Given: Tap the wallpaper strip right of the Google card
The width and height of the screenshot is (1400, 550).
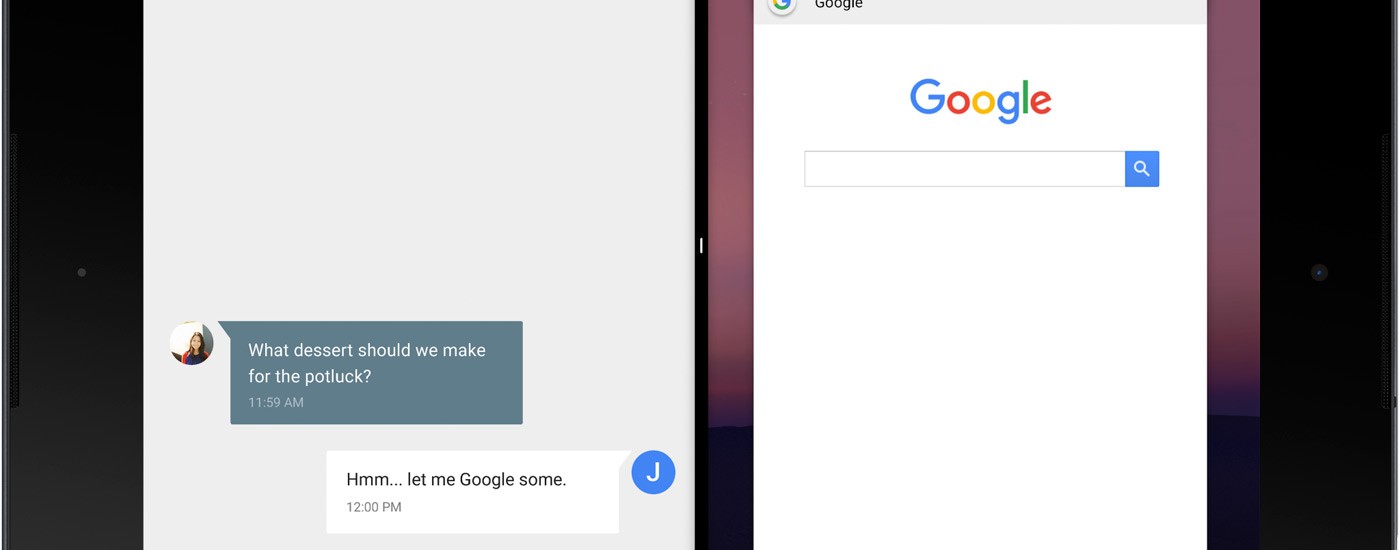Looking at the screenshot, I should (x=1233, y=275).
